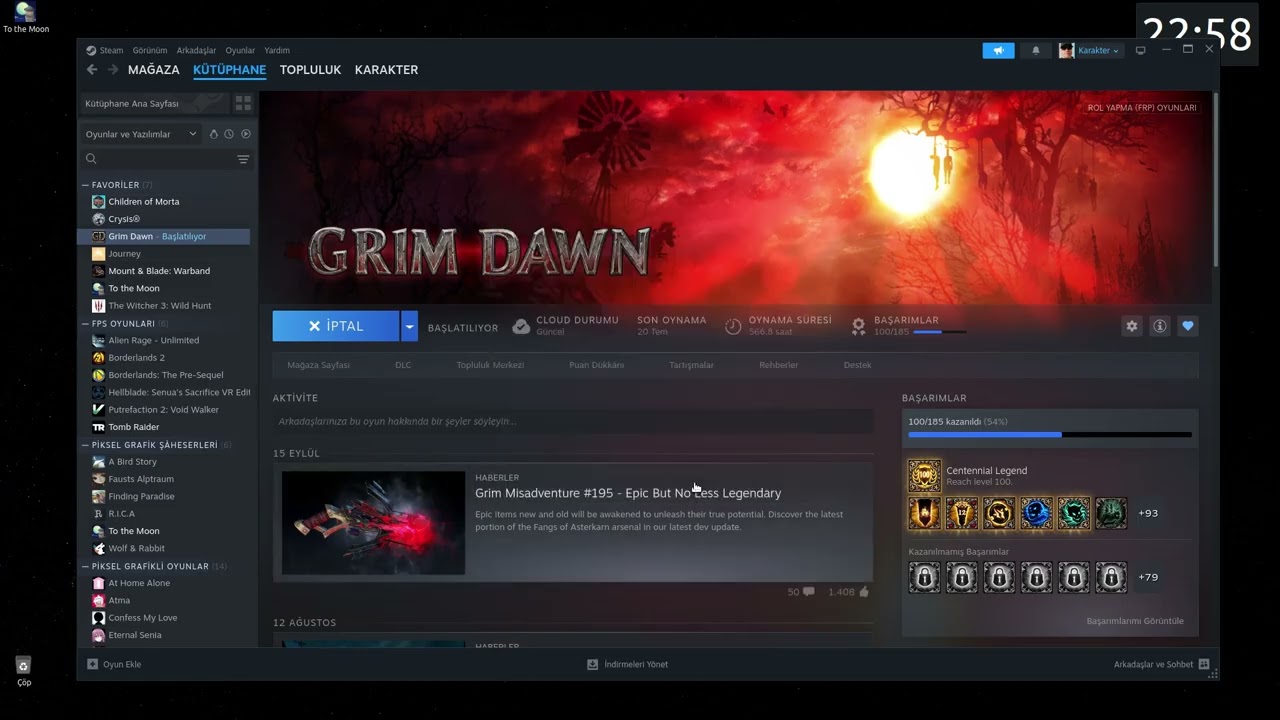Show Grim Dawn info icon
This screenshot has width=1280, height=720.
(x=1160, y=326)
